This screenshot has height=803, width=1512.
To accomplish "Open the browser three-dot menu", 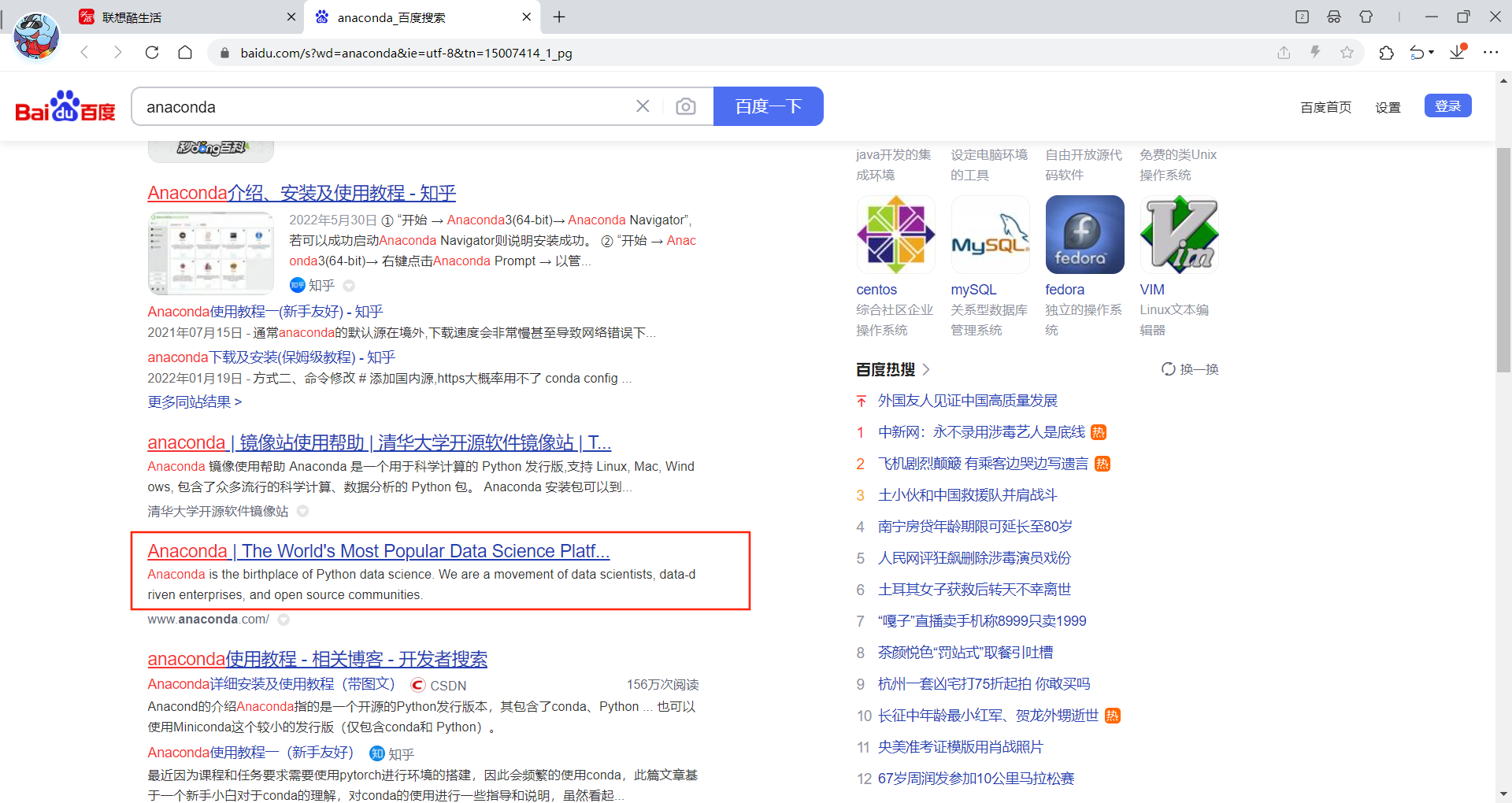I will coord(1491,53).
